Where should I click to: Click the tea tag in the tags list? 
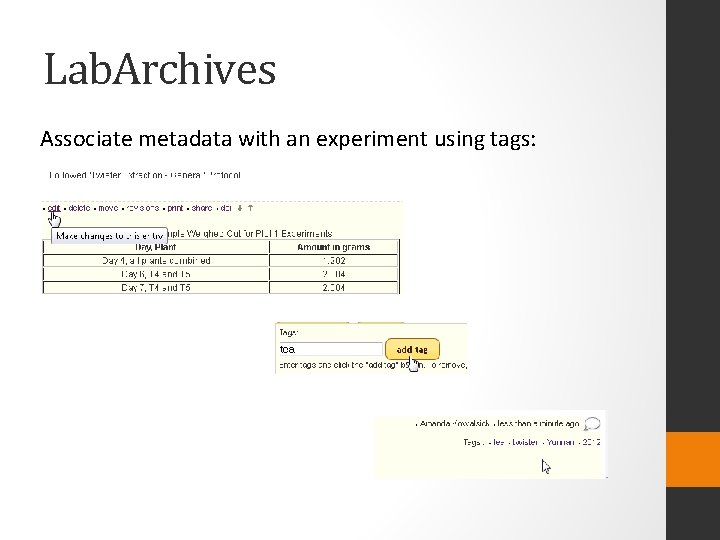point(498,442)
